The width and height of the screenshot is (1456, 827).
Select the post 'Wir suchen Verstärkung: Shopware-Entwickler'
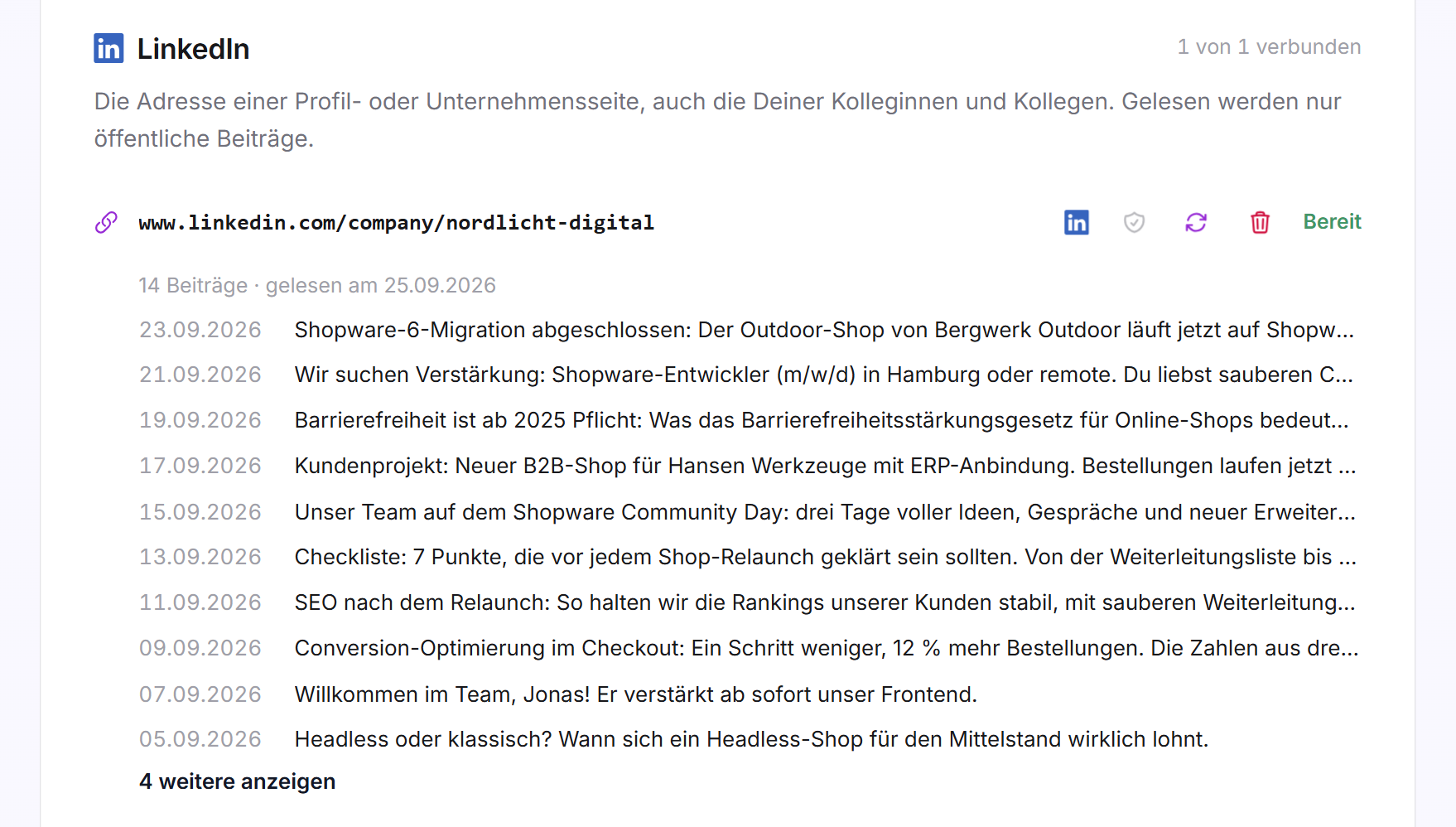pyautogui.click(x=823, y=375)
